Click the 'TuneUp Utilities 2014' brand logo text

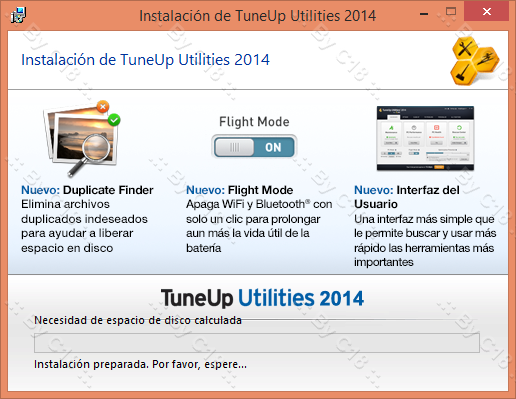(x=262, y=298)
